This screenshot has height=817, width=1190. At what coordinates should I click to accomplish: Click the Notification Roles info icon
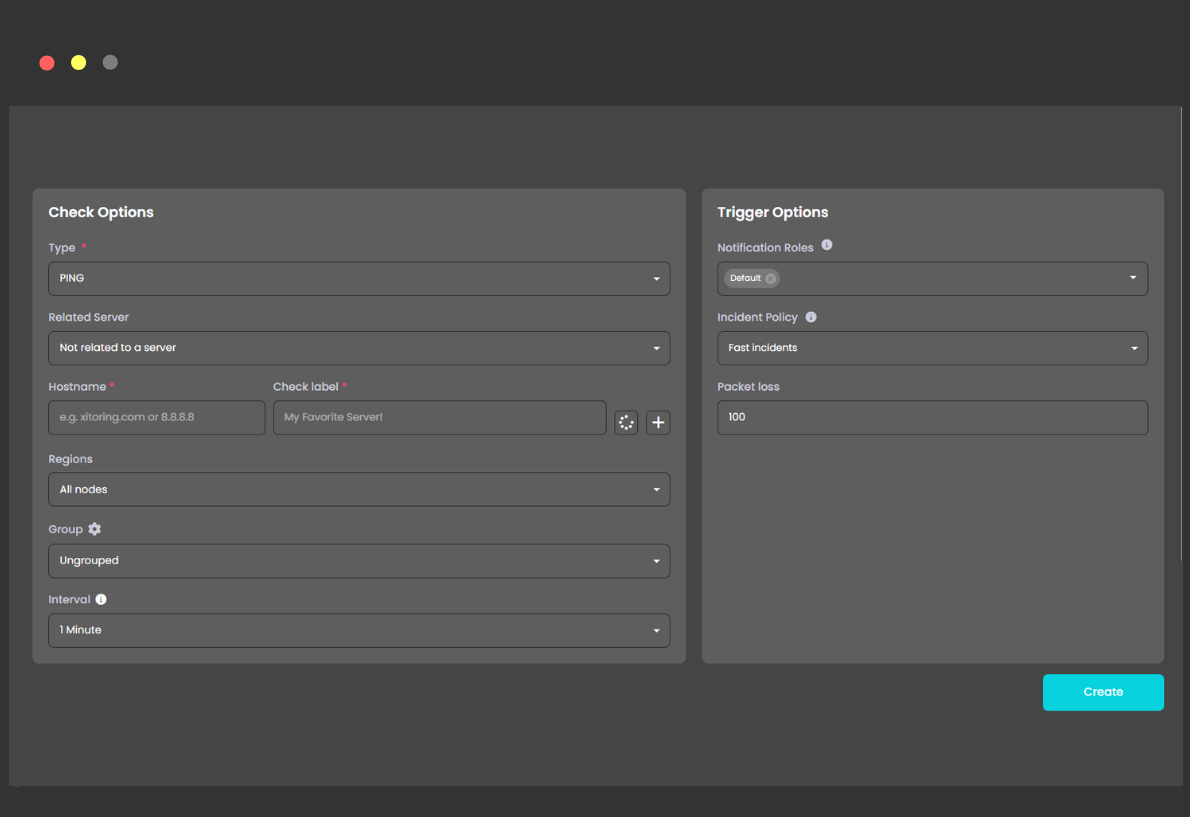(x=826, y=245)
